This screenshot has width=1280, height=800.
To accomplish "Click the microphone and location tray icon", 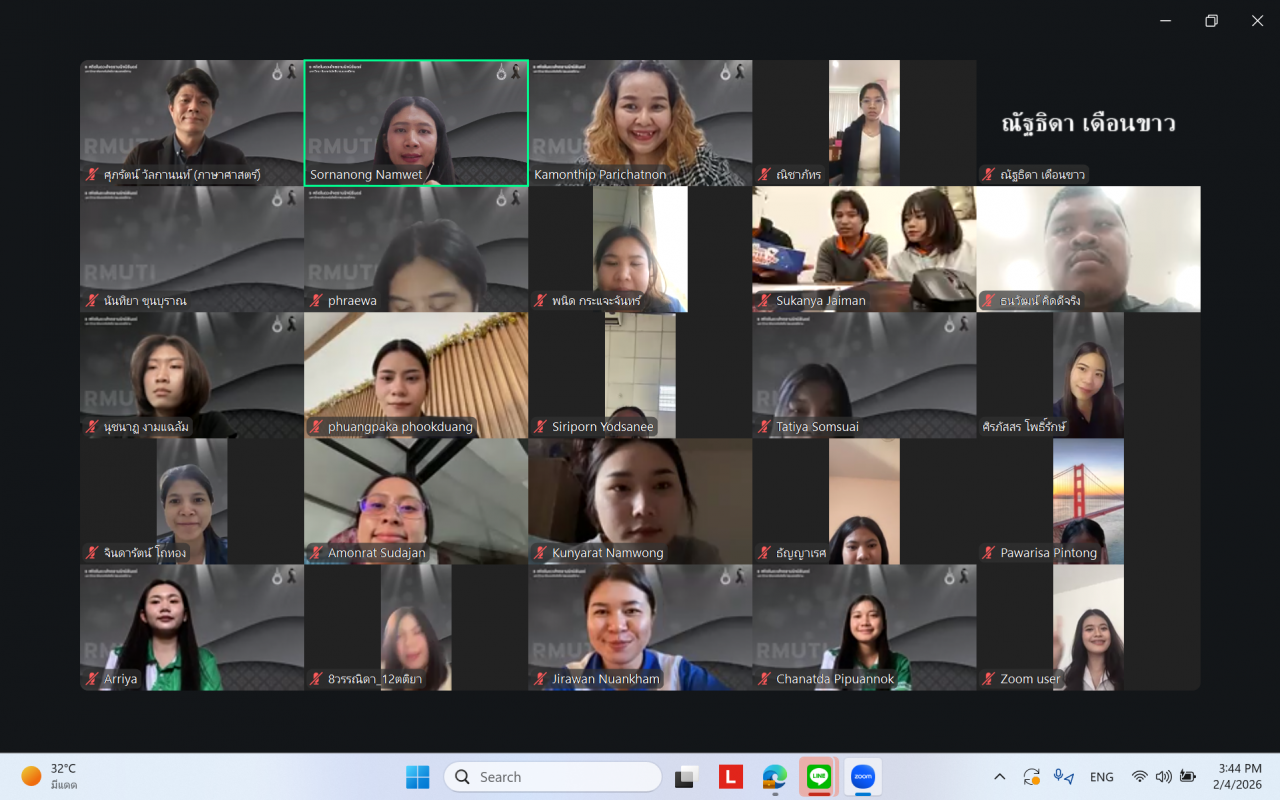I will point(1063,777).
